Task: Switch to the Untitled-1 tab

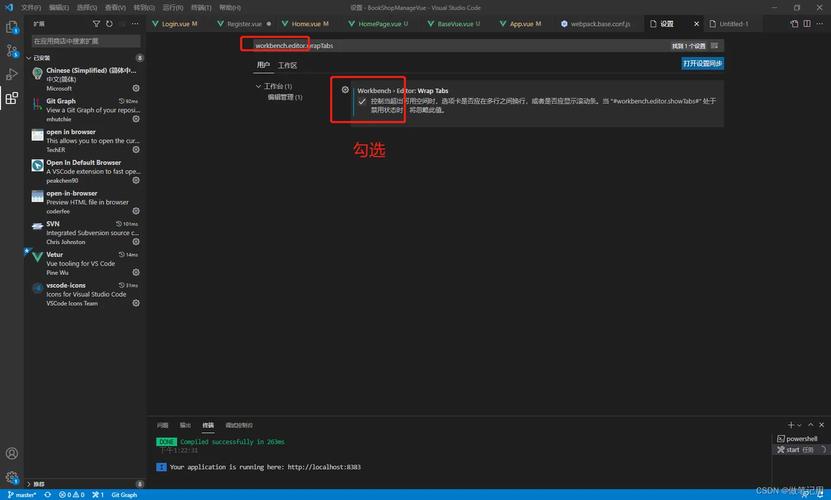Action: coord(733,24)
